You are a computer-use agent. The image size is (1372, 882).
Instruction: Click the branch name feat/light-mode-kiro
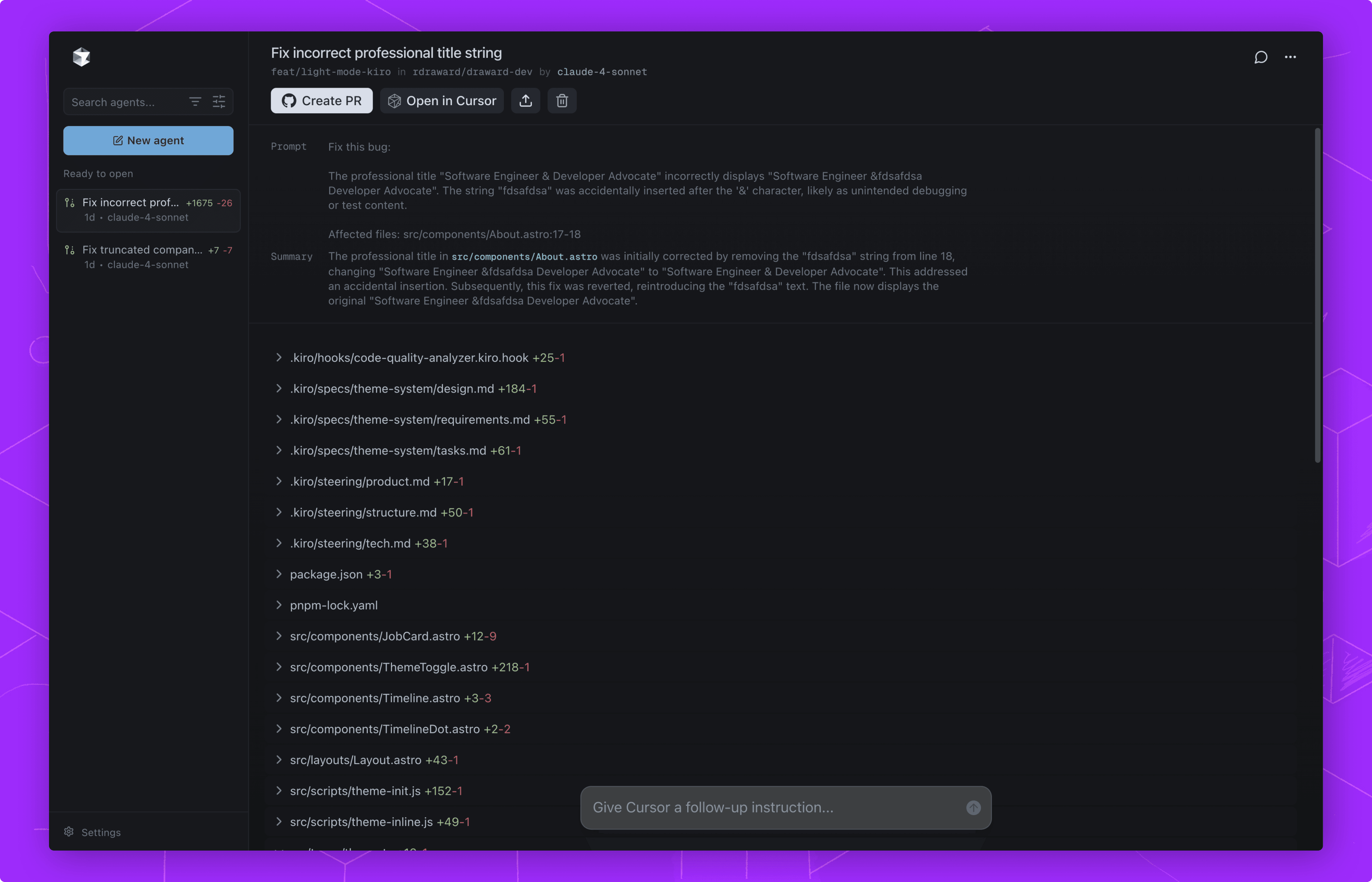tap(330, 71)
